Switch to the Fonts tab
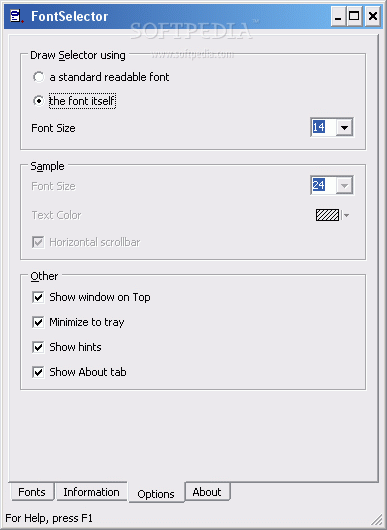This screenshot has width=387, height=530. tap(32, 492)
